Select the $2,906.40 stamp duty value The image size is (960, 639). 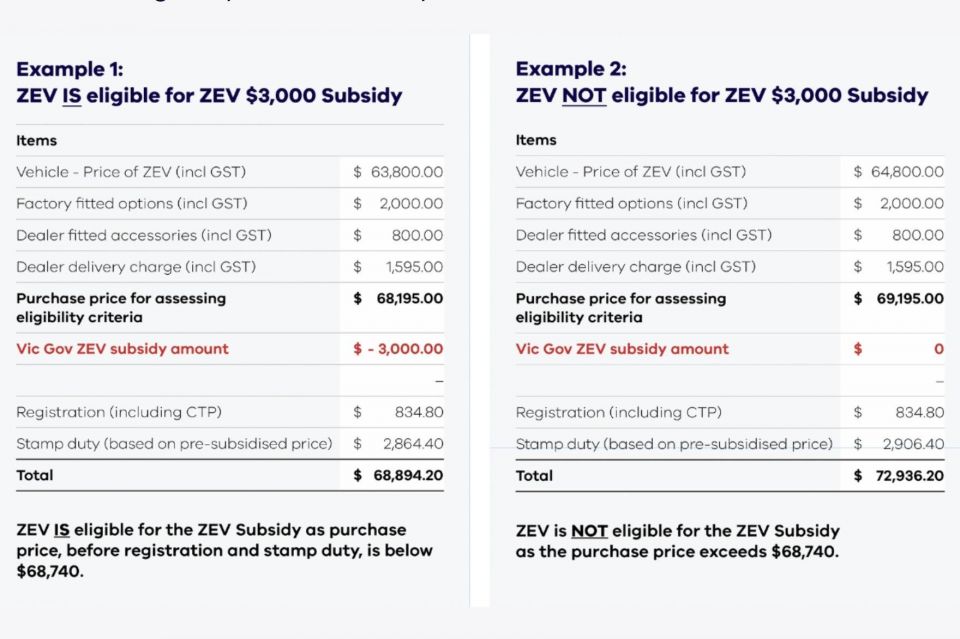(x=898, y=444)
